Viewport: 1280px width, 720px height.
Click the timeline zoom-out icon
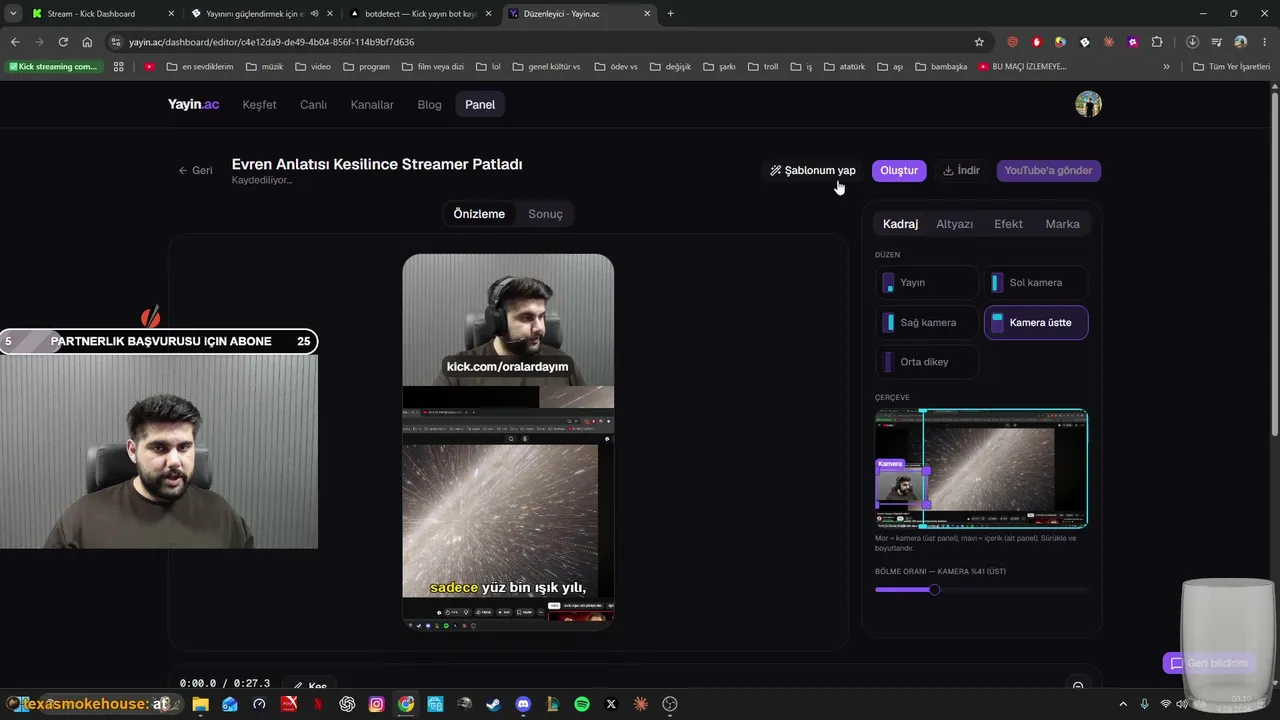coord(1078,686)
